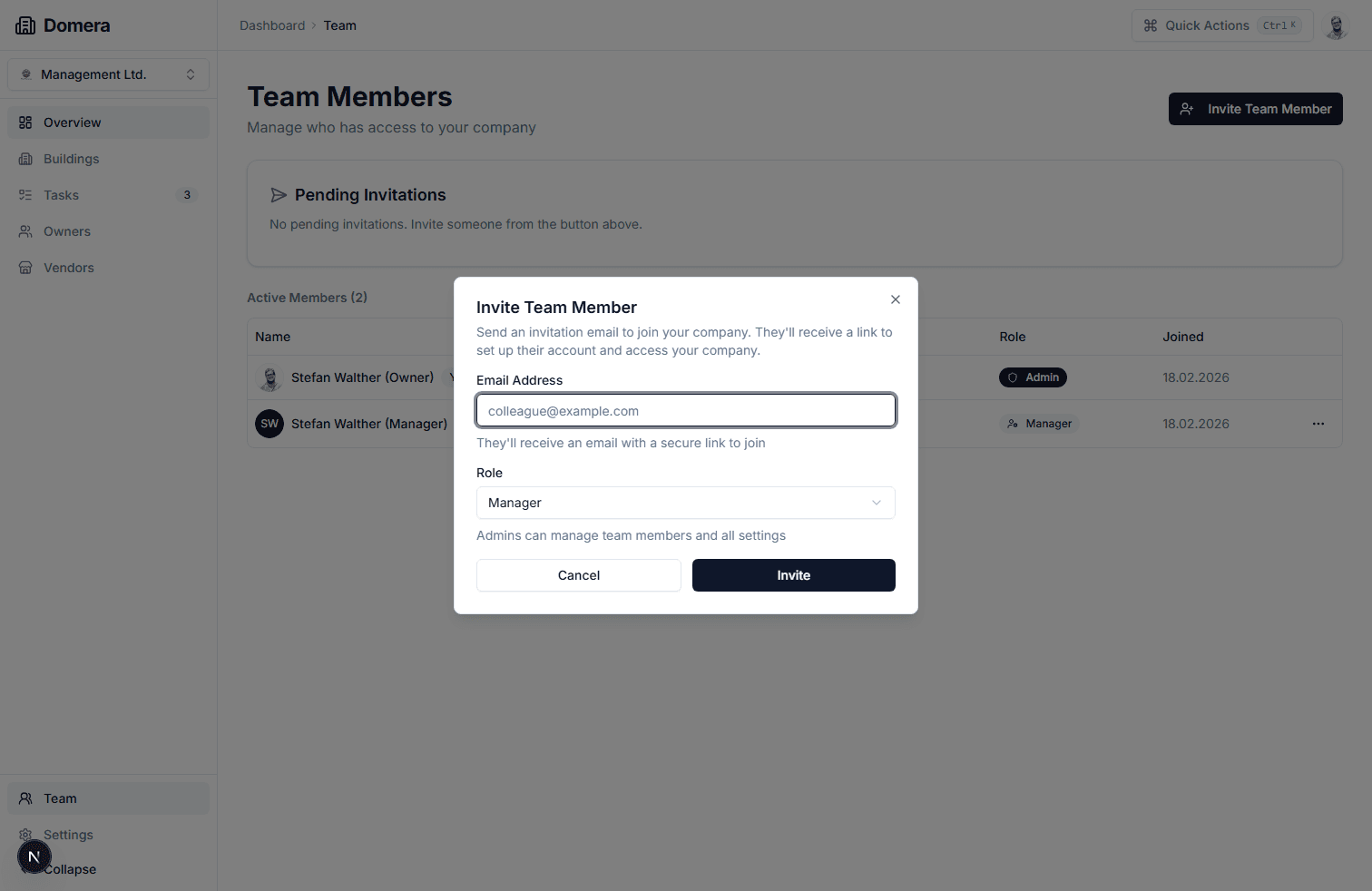Screen dimensions: 1372x891
Task: Select the Tasks icon in sidebar
Action: (26, 194)
